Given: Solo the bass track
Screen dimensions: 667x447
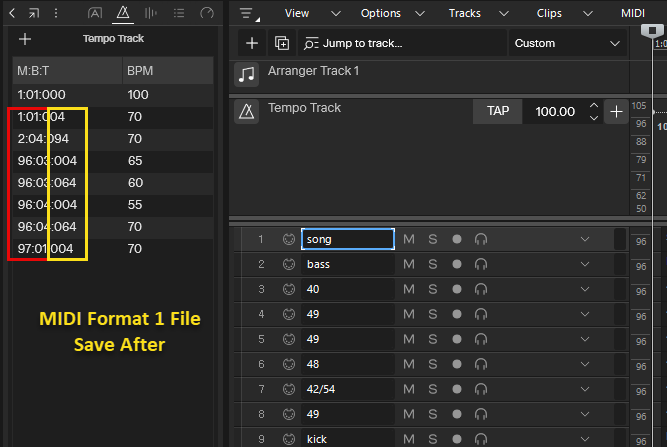Looking at the screenshot, I should pos(433,264).
